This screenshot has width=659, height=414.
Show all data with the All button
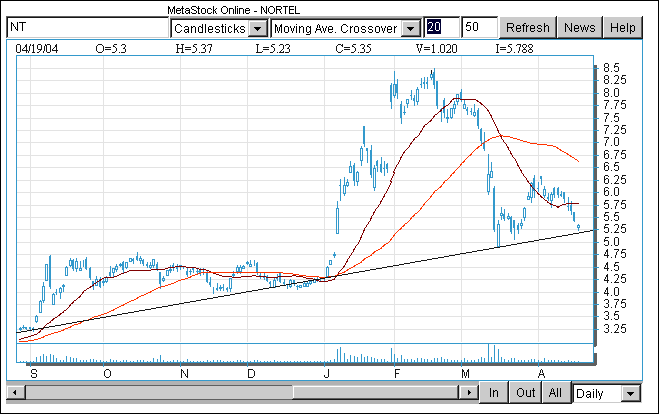pyautogui.click(x=555, y=393)
